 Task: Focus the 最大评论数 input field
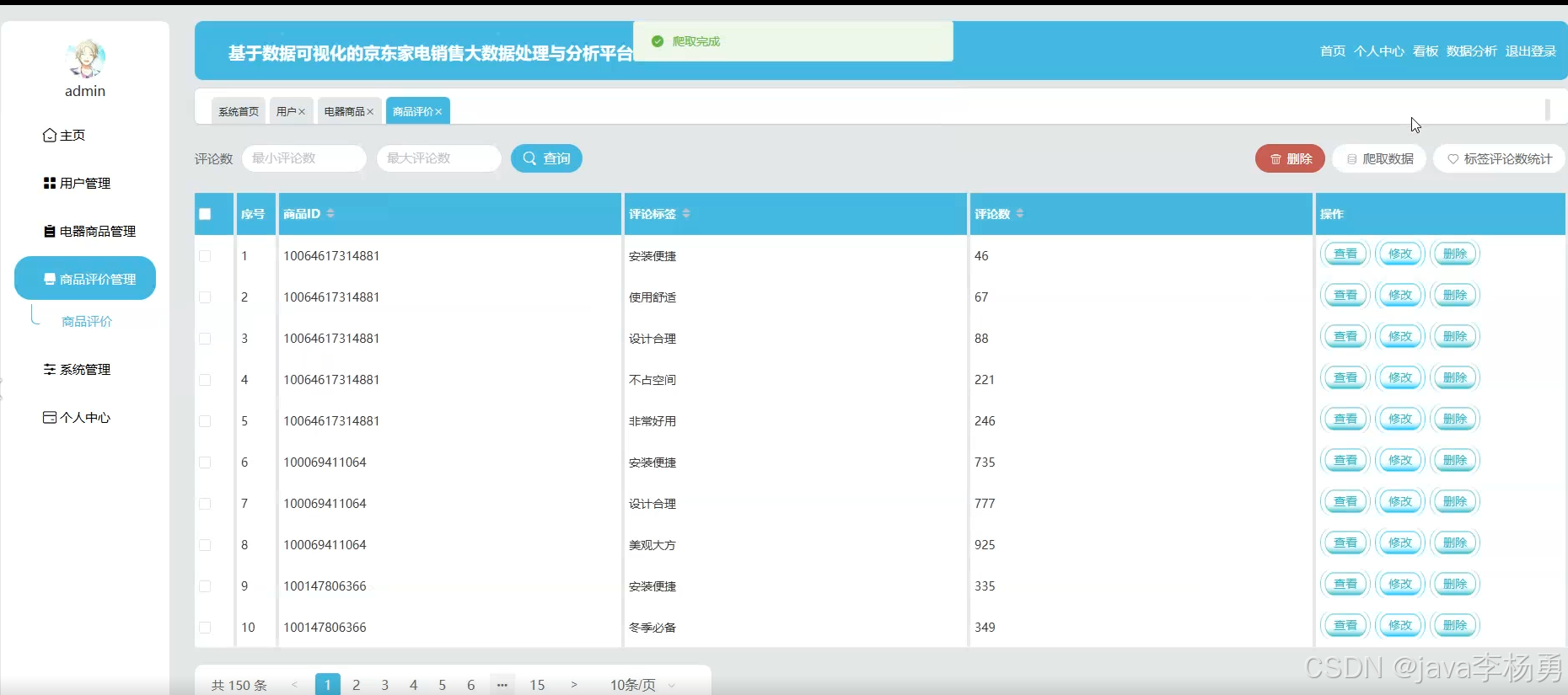click(439, 158)
